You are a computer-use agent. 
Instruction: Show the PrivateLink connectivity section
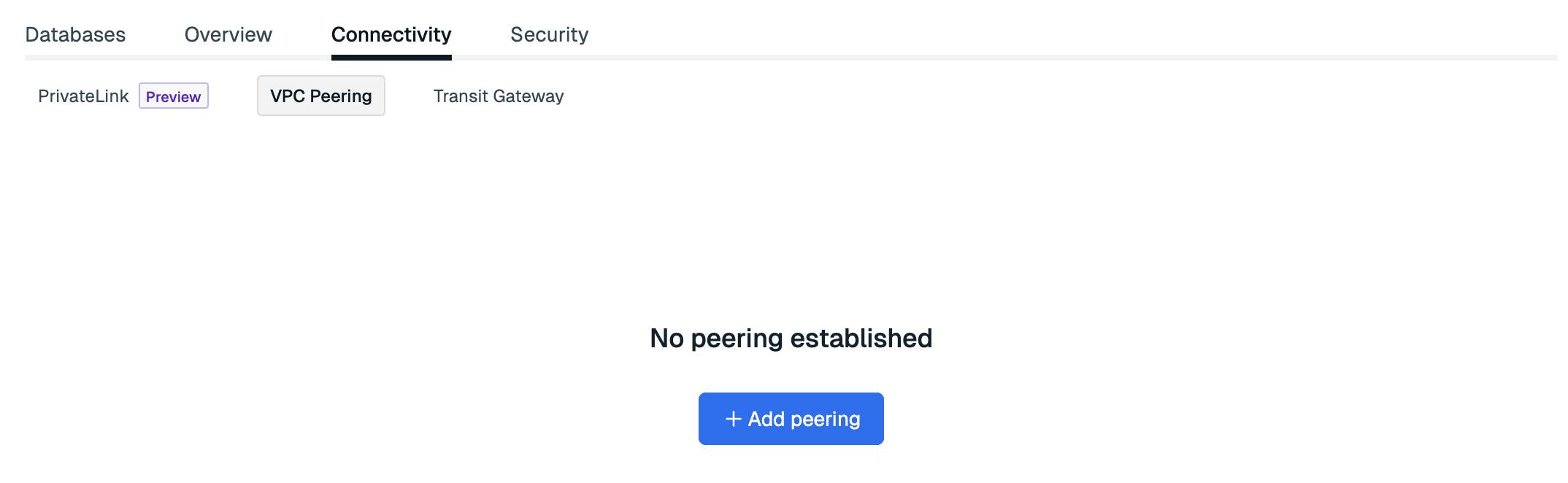point(83,96)
